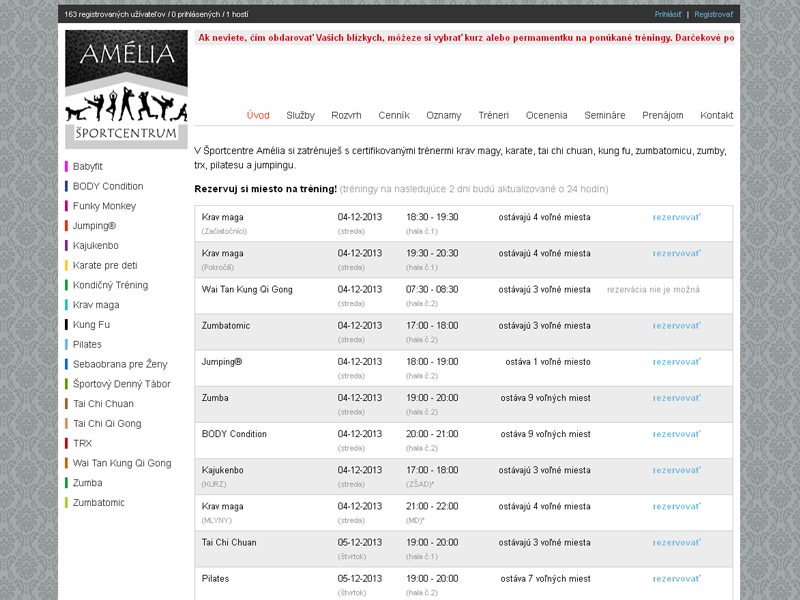Select Tai Chi Chuan in sidebar
Viewport: 800px width, 600px height.
click(104, 404)
